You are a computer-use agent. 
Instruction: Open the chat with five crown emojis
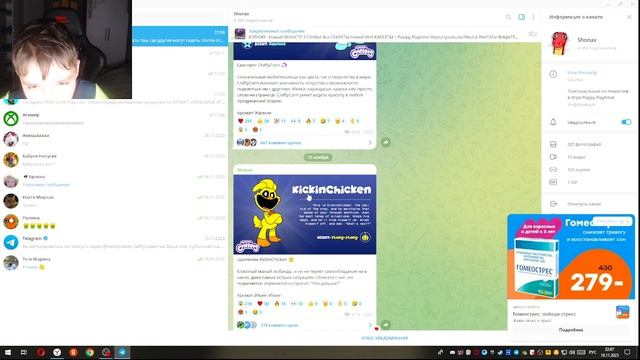coord(114,222)
